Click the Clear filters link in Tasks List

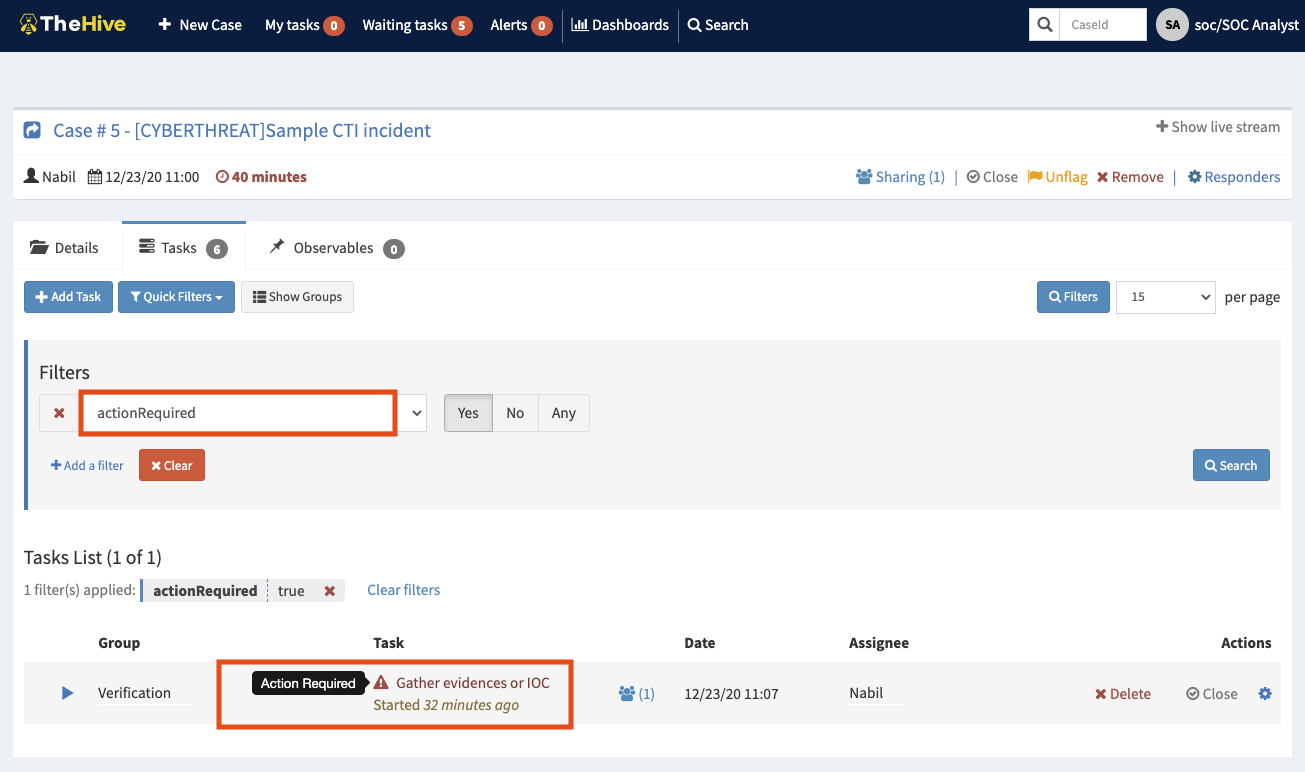(x=403, y=589)
